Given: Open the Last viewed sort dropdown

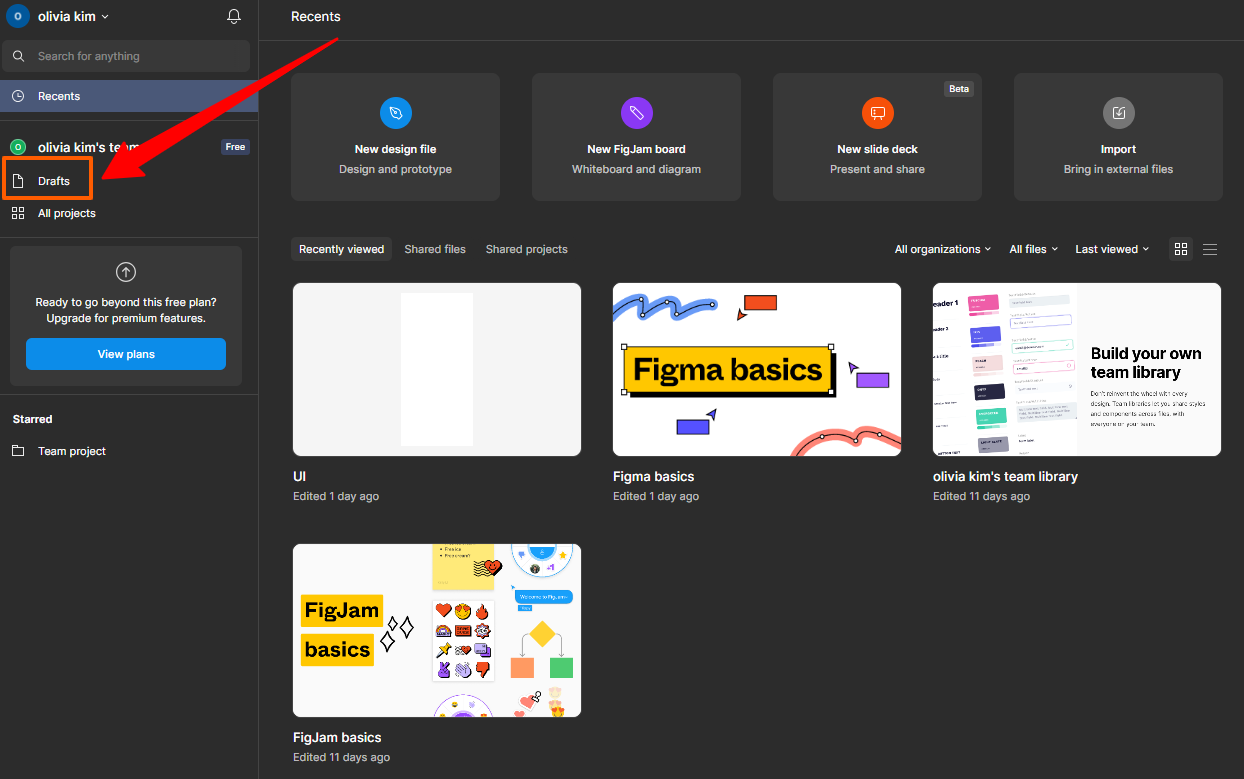Looking at the screenshot, I should [1112, 249].
